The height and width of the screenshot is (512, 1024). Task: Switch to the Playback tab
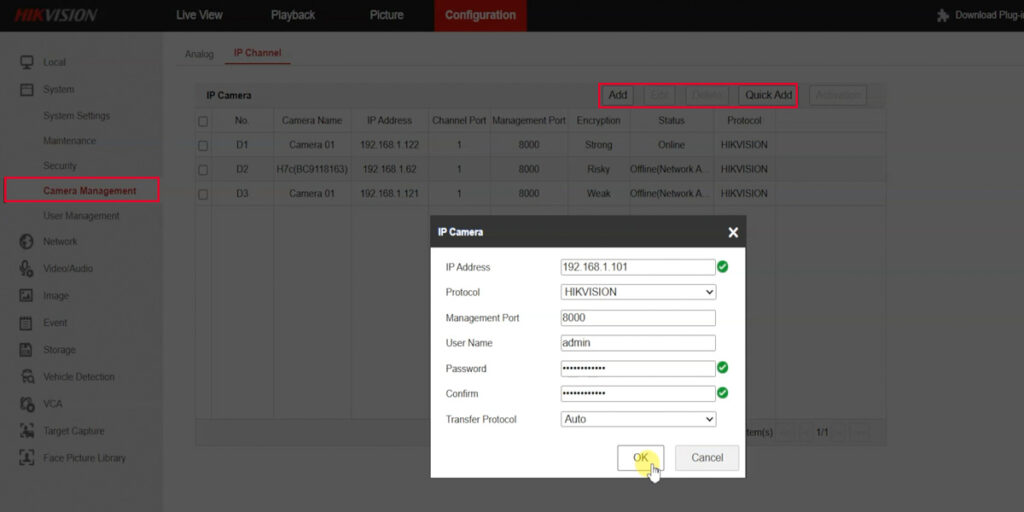[x=292, y=15]
